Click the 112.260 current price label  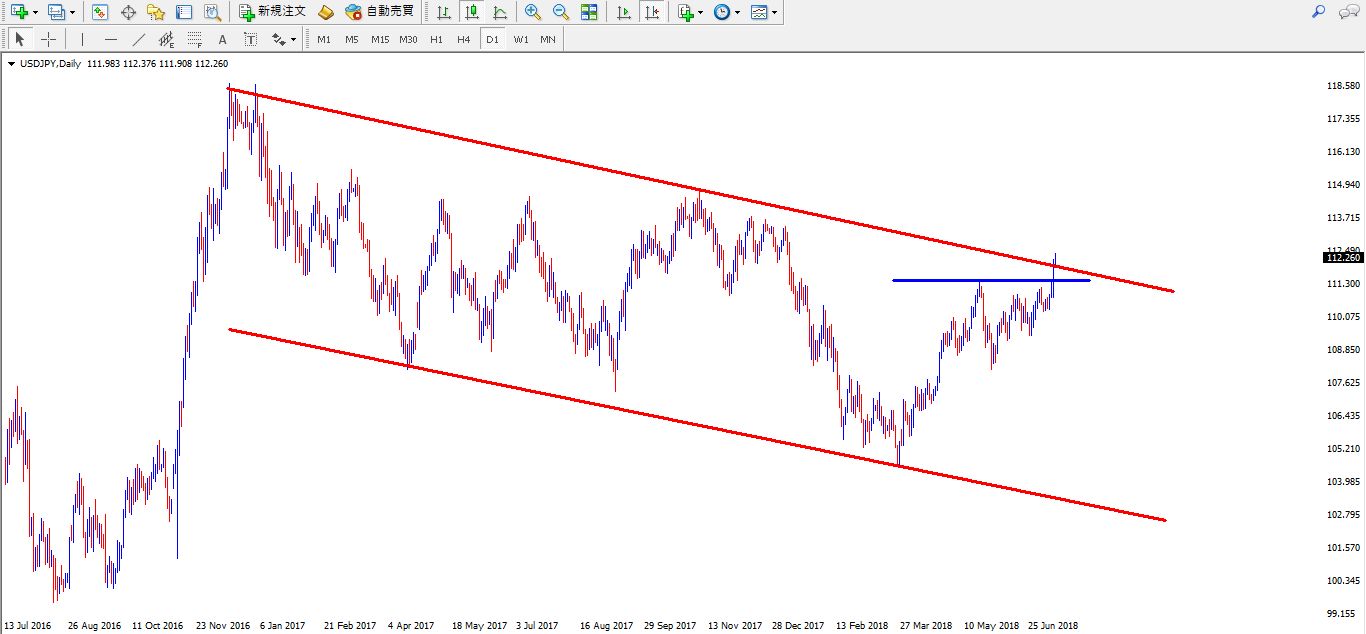coord(1343,257)
